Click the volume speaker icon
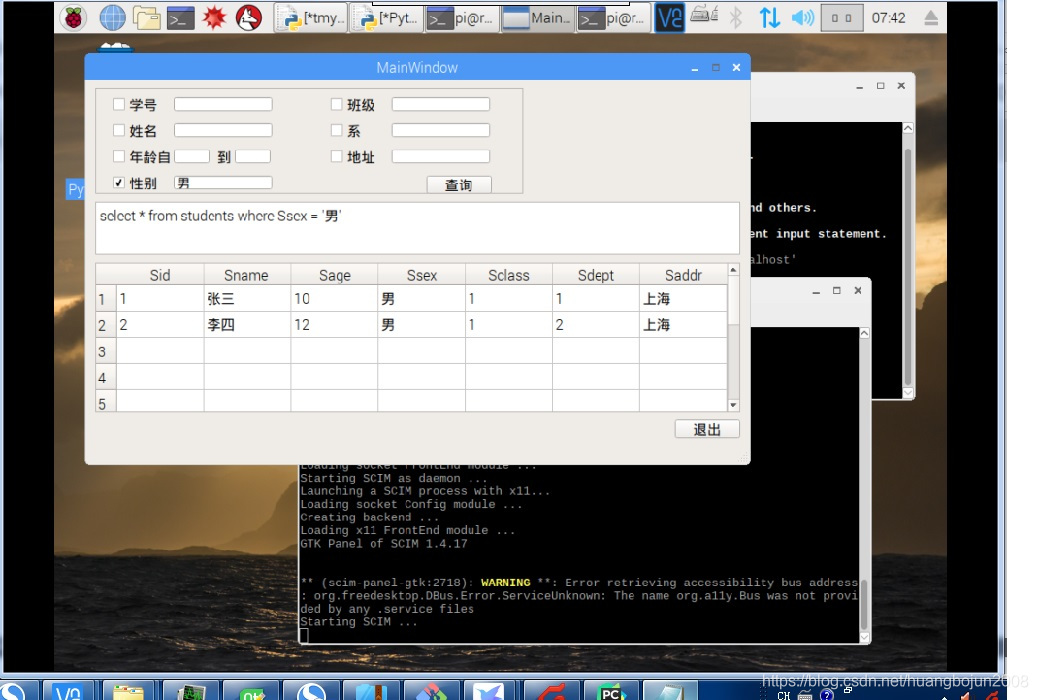1038x700 pixels. (x=803, y=18)
